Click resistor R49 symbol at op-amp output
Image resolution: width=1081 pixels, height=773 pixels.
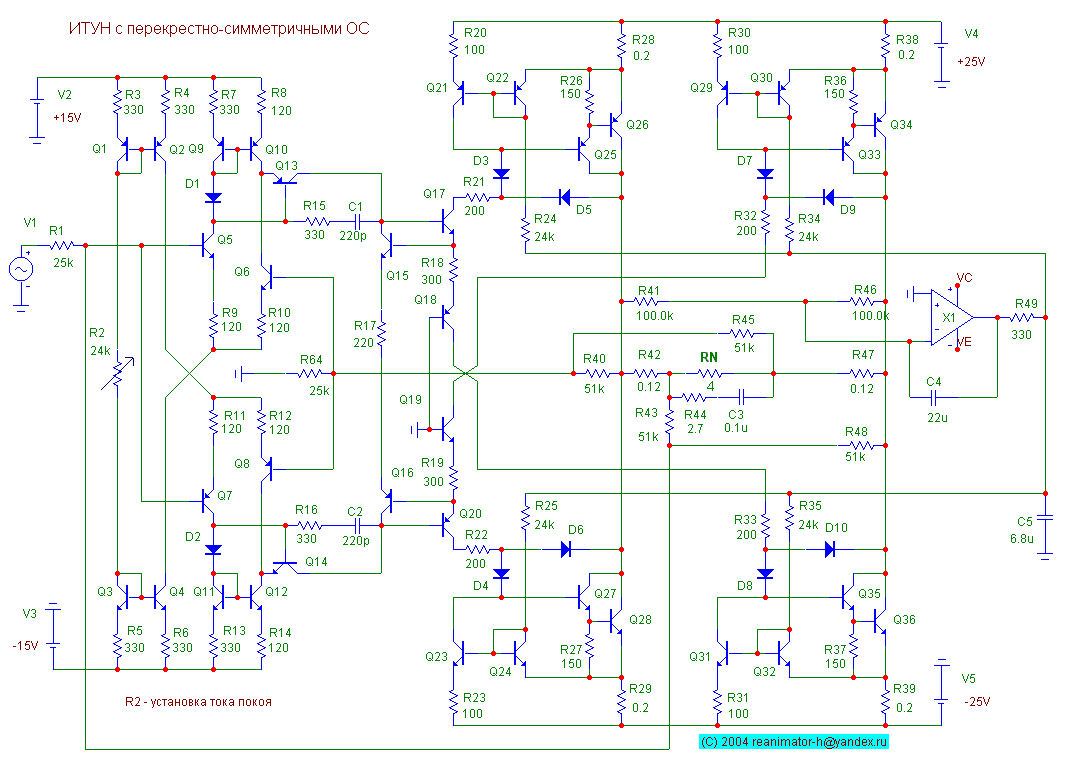click(x=1022, y=317)
